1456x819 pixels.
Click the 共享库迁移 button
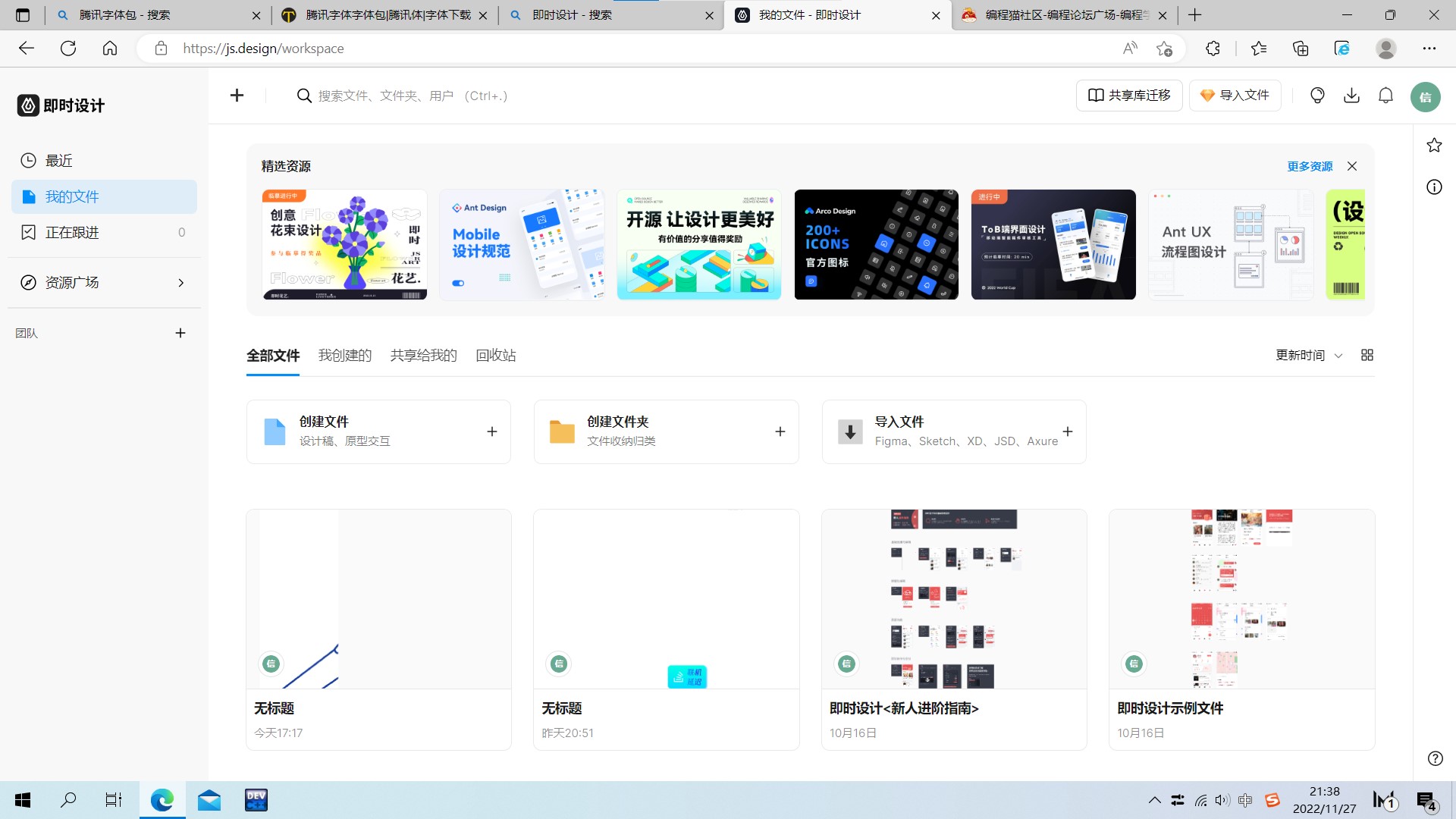pyautogui.click(x=1129, y=96)
